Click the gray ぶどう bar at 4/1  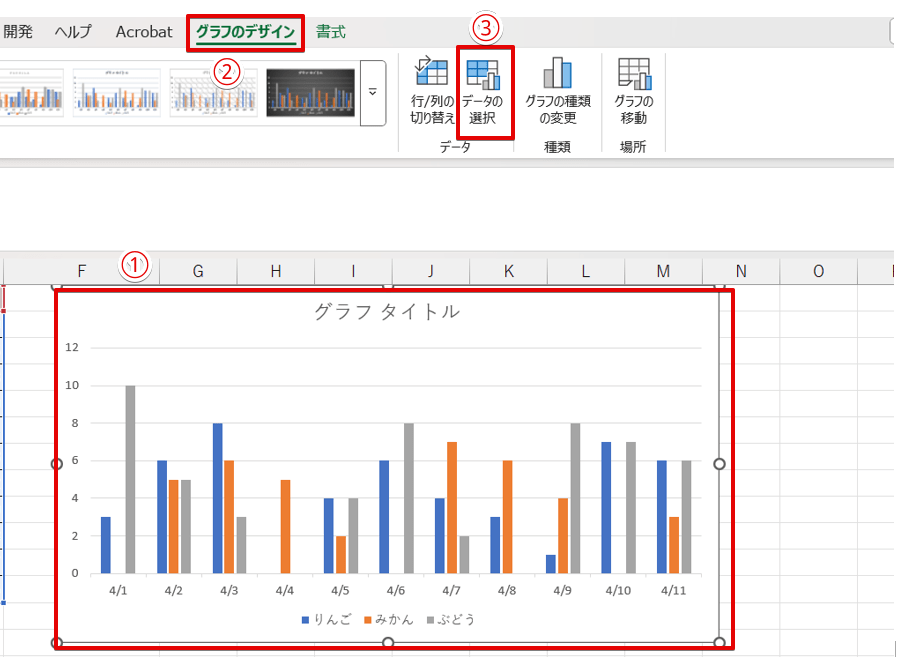pos(130,479)
